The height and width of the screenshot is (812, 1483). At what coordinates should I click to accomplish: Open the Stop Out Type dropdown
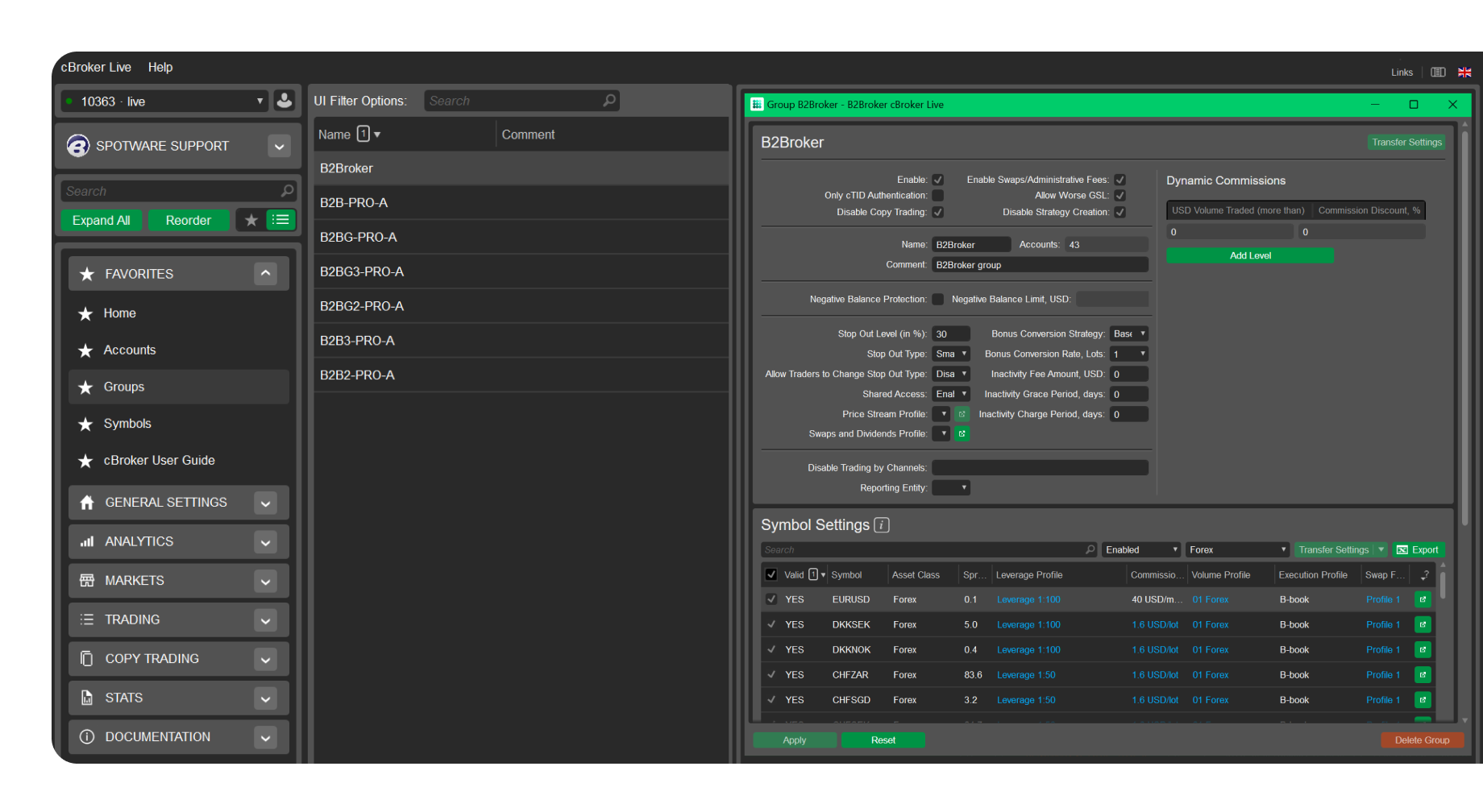click(951, 354)
